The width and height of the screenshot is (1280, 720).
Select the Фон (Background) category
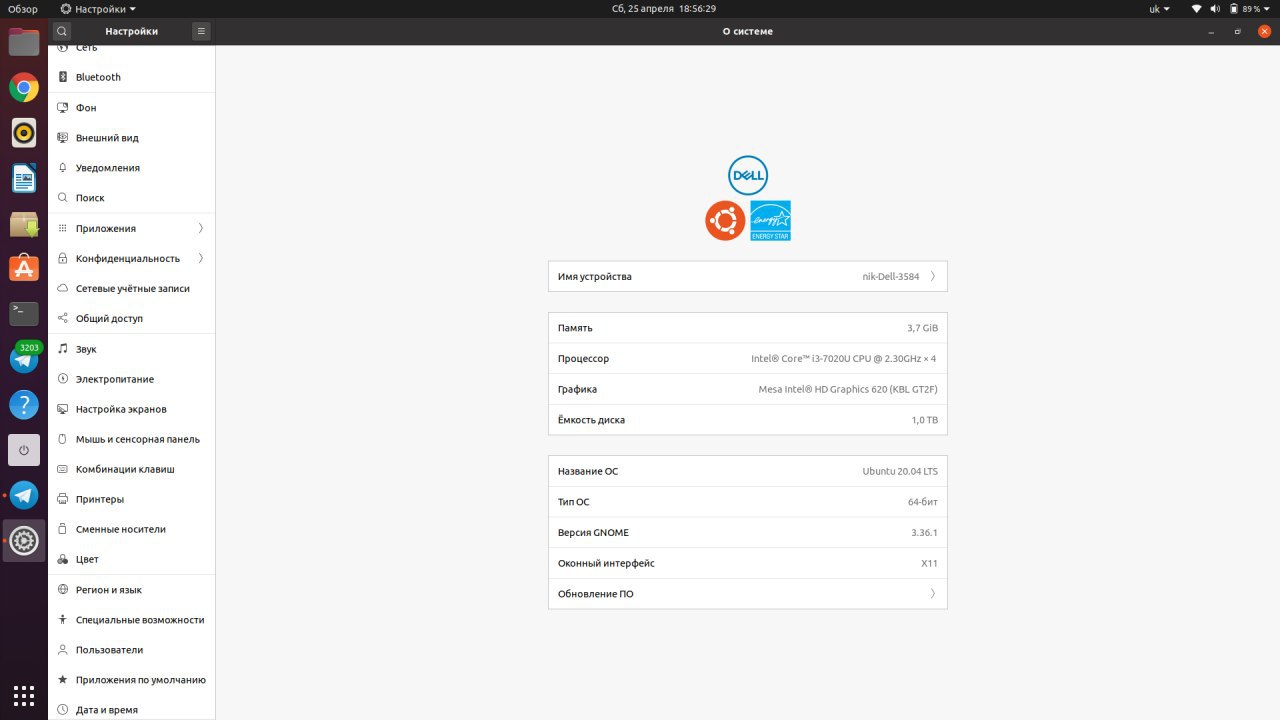(132, 107)
